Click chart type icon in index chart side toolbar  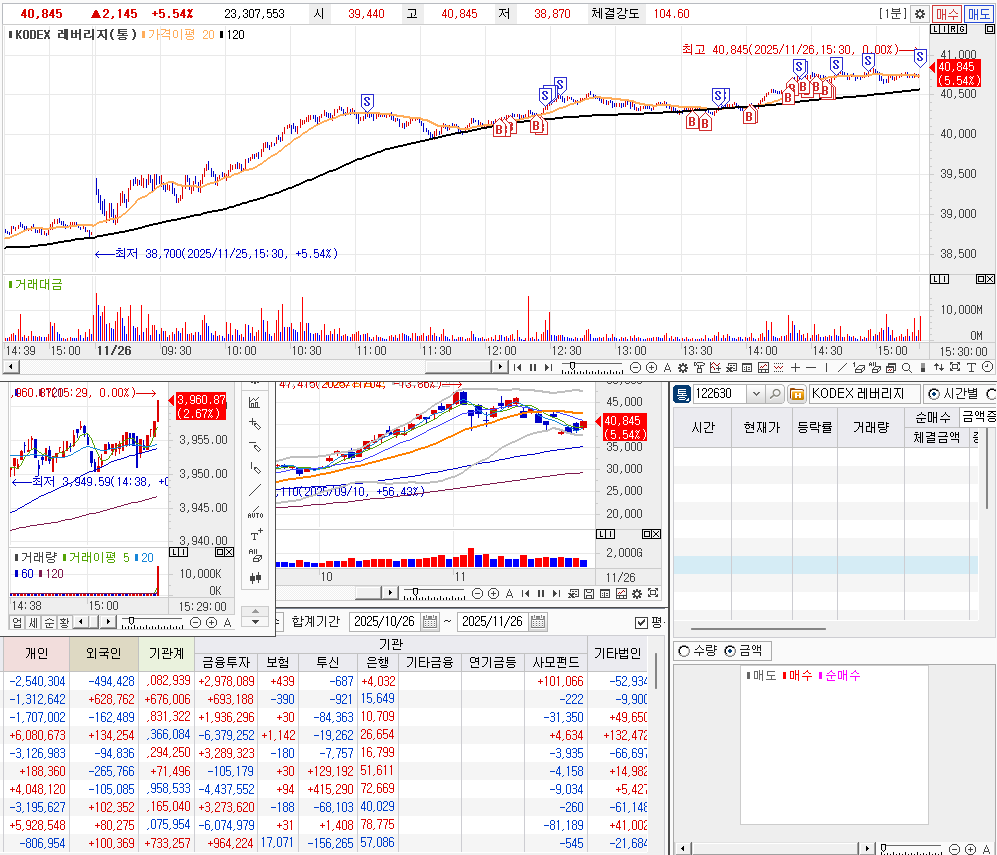point(255,402)
